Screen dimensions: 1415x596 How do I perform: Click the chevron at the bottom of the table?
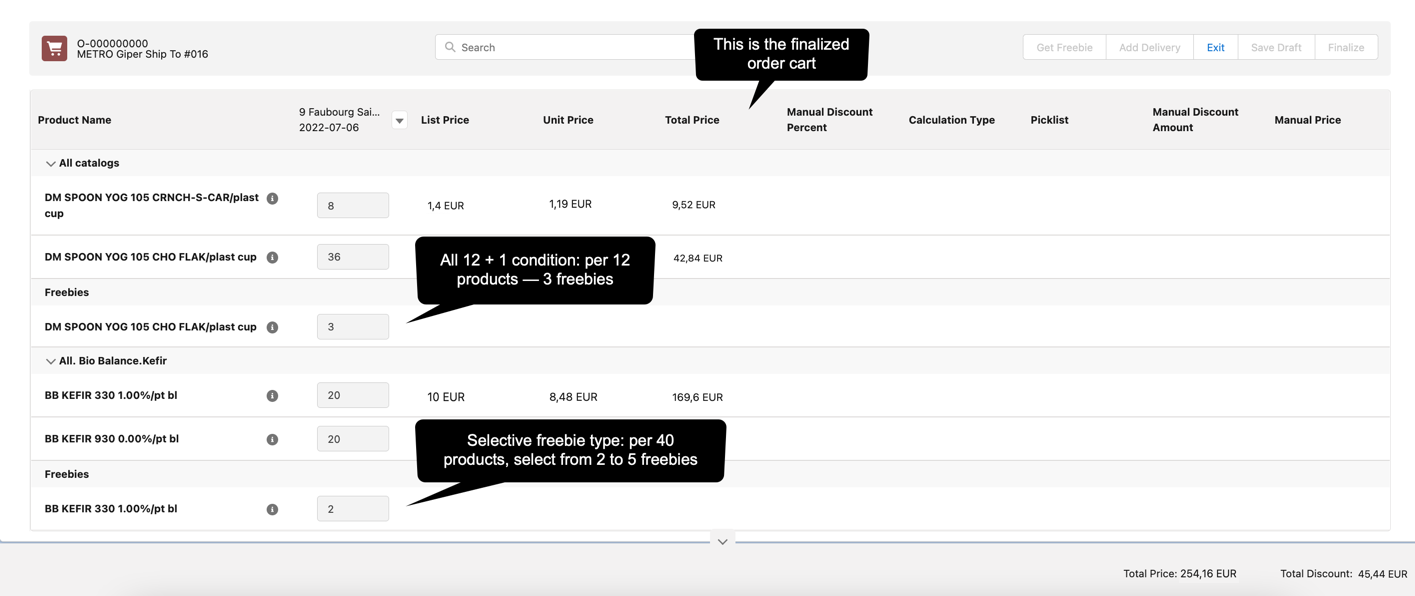[x=722, y=540]
